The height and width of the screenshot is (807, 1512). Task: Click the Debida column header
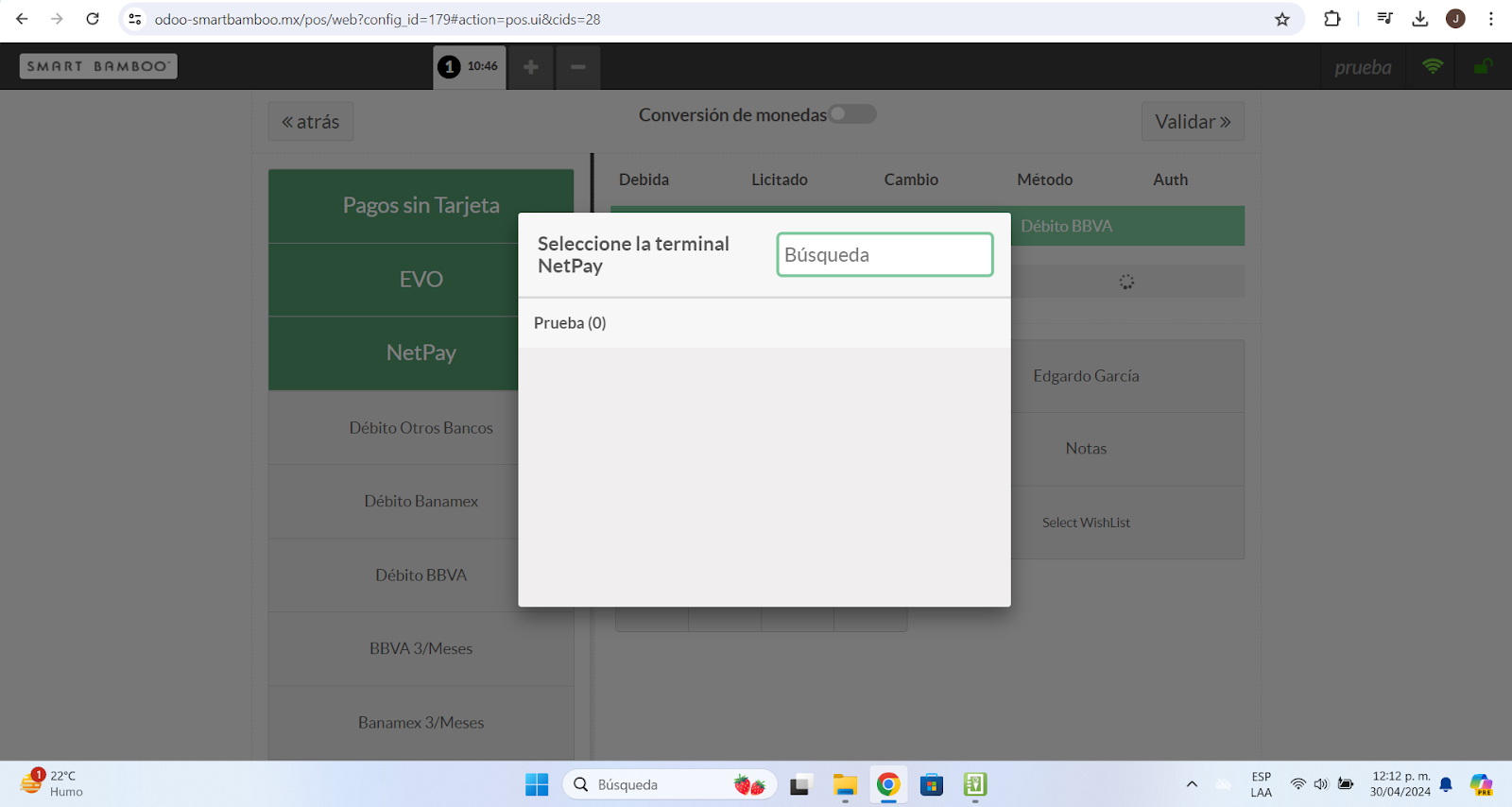[x=644, y=180]
